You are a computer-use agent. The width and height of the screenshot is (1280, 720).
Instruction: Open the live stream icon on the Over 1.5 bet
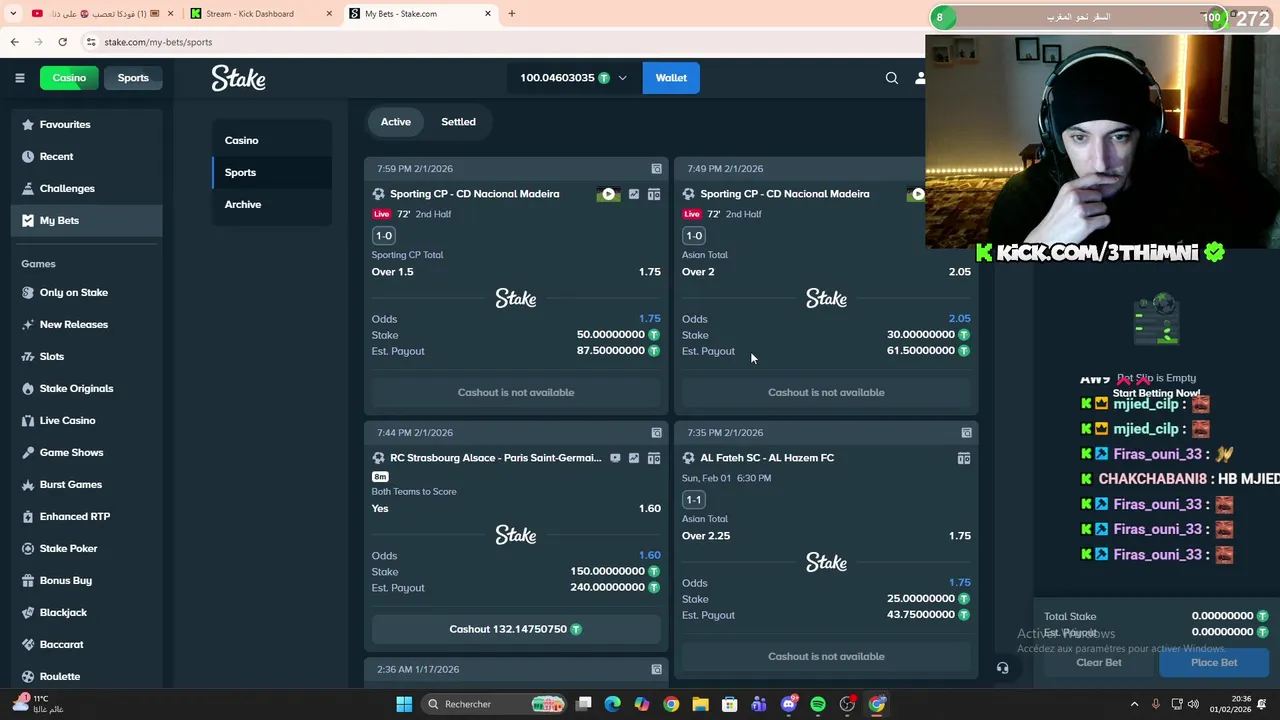(x=608, y=194)
